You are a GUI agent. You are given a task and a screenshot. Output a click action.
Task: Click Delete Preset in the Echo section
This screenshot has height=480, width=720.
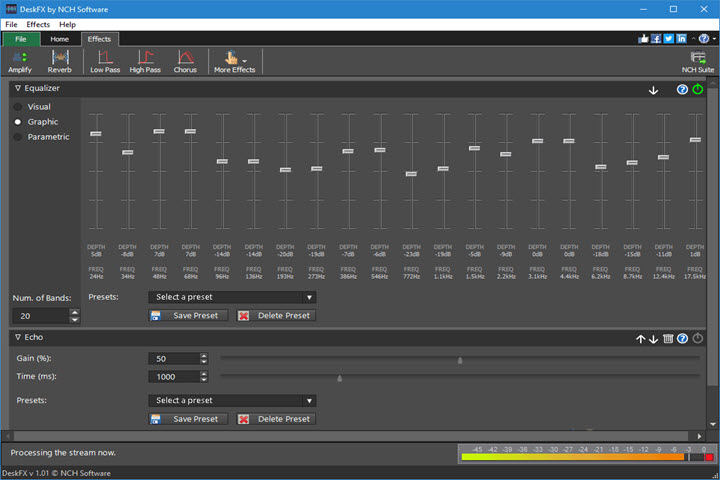[x=276, y=419]
